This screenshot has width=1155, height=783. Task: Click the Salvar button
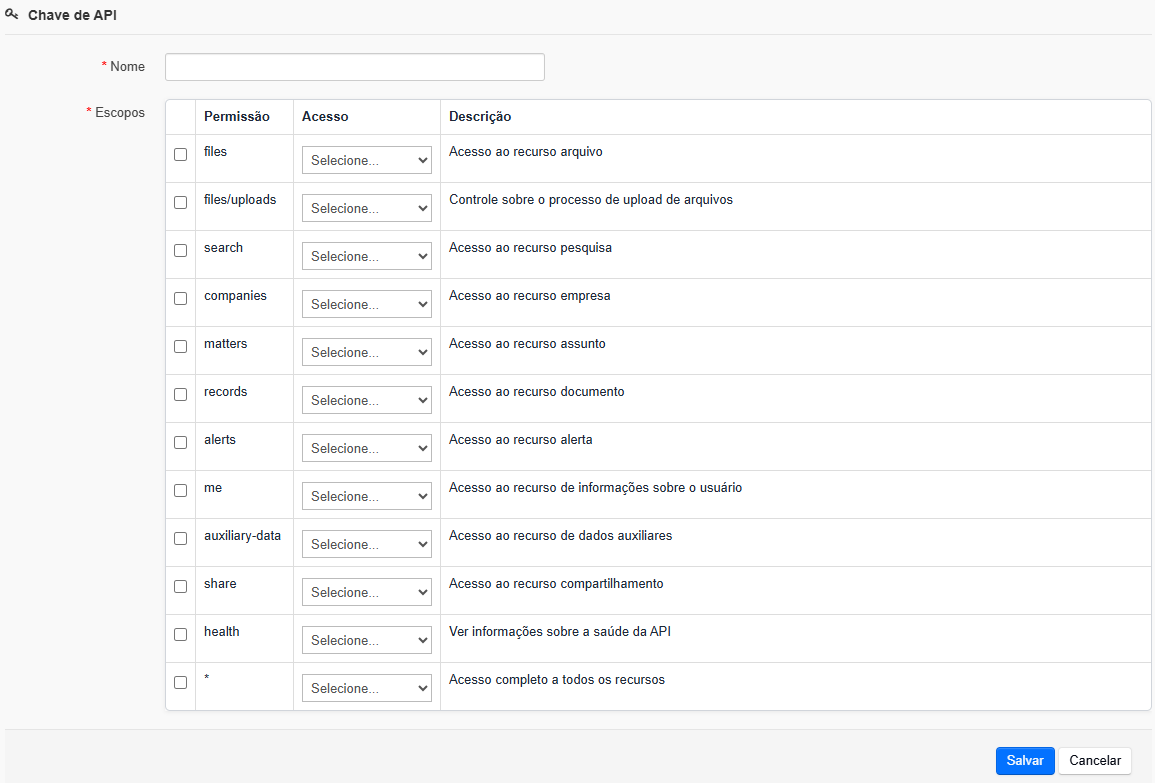(x=1025, y=761)
